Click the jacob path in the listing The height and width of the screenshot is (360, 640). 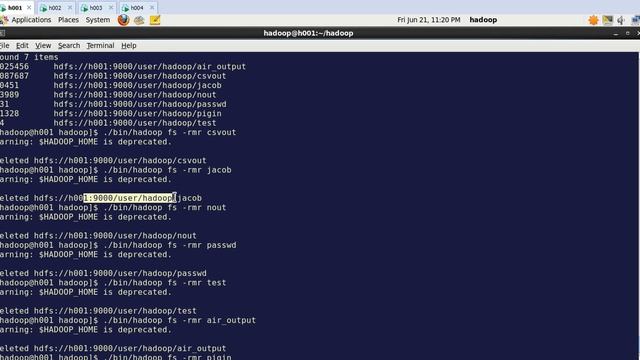tap(138, 85)
